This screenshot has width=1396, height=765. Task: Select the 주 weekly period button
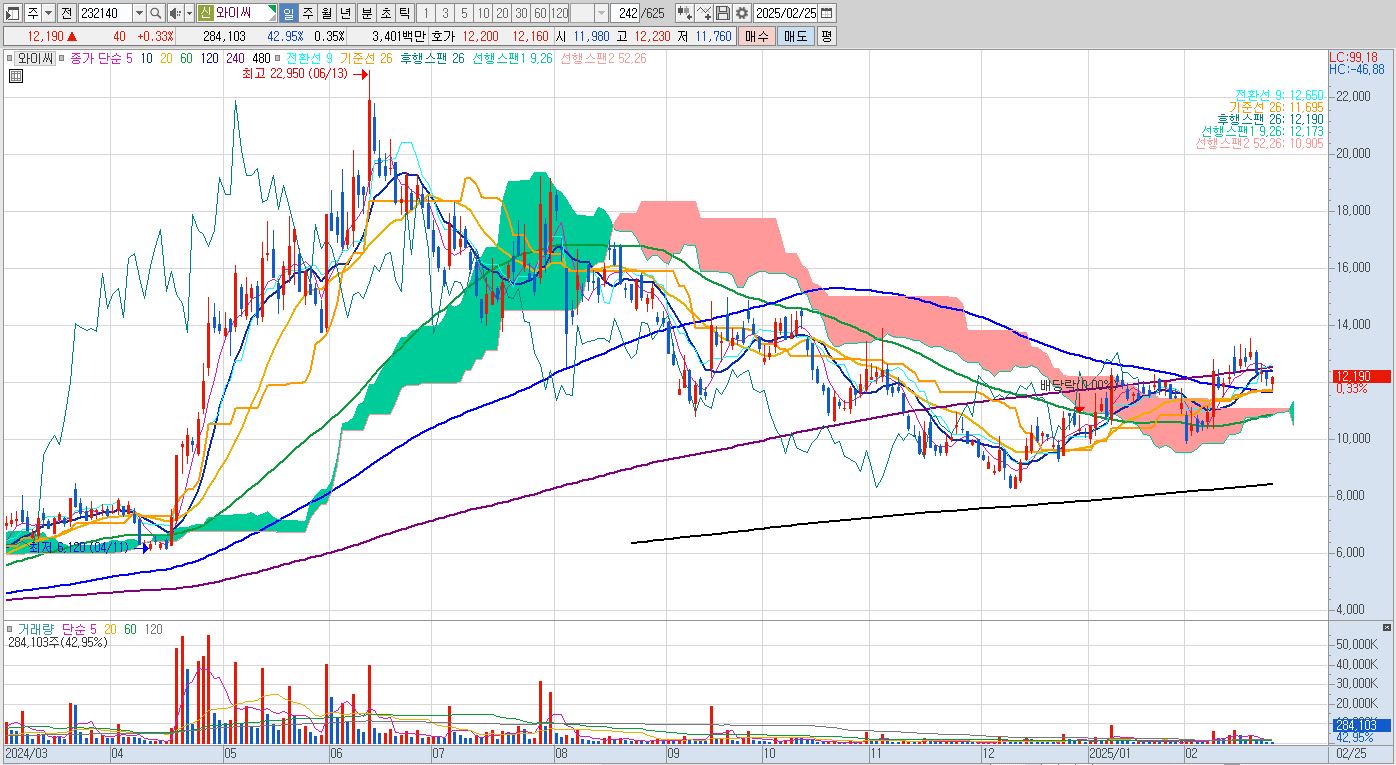(307, 13)
